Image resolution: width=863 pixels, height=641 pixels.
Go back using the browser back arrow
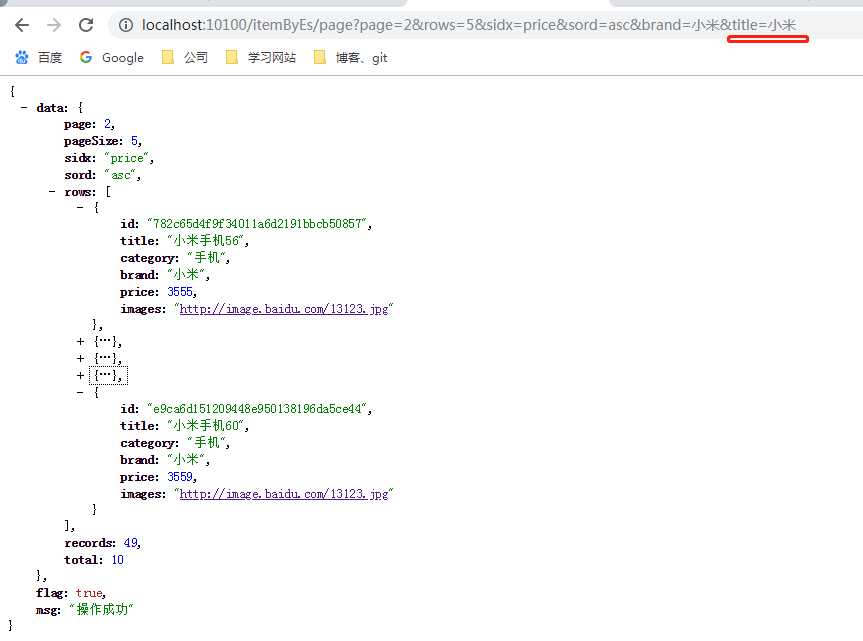[22, 25]
